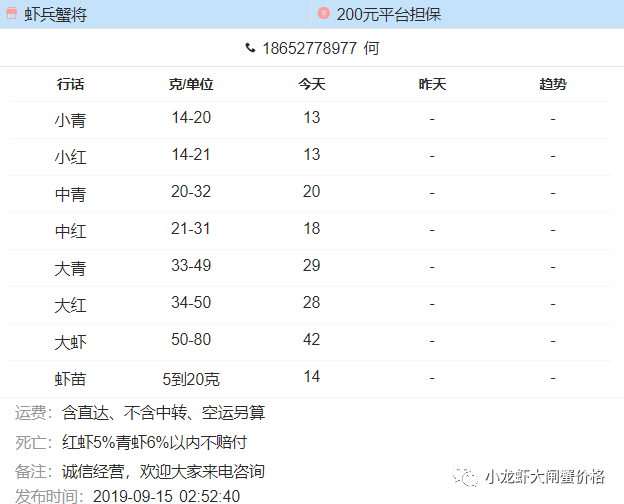Select the 小红 row name
This screenshot has height=504, width=624.
[70, 157]
